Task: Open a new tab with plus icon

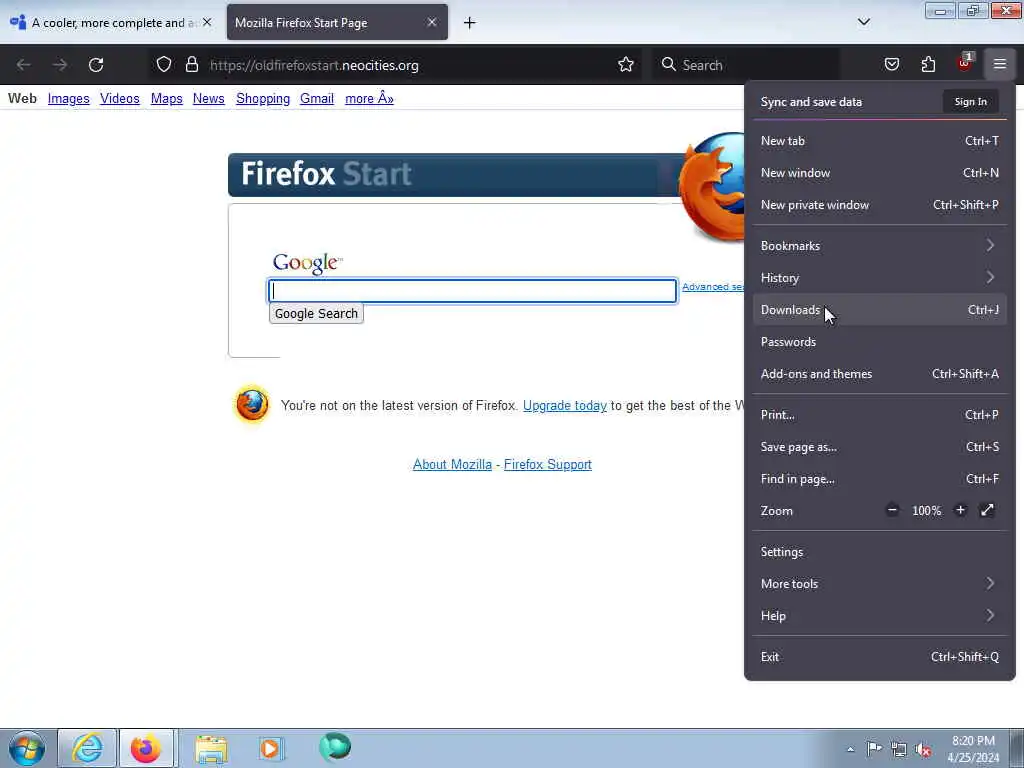Action: click(x=470, y=23)
